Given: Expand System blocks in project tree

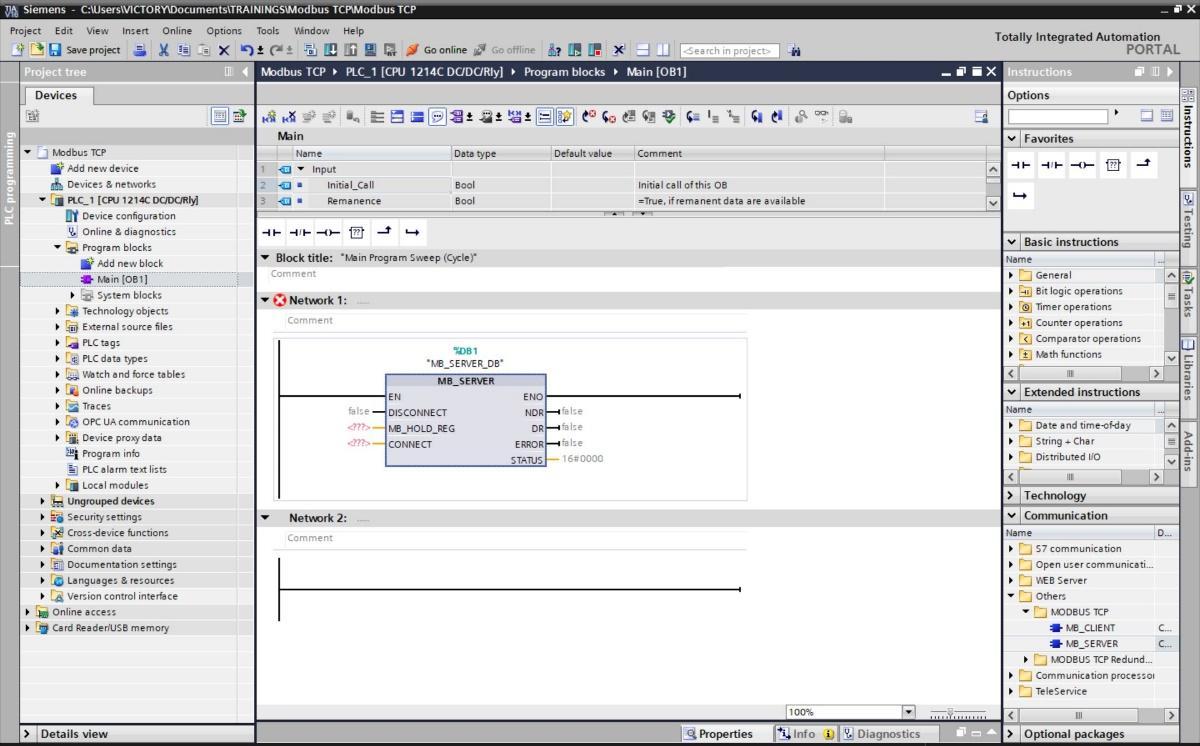Looking at the screenshot, I should [x=73, y=295].
